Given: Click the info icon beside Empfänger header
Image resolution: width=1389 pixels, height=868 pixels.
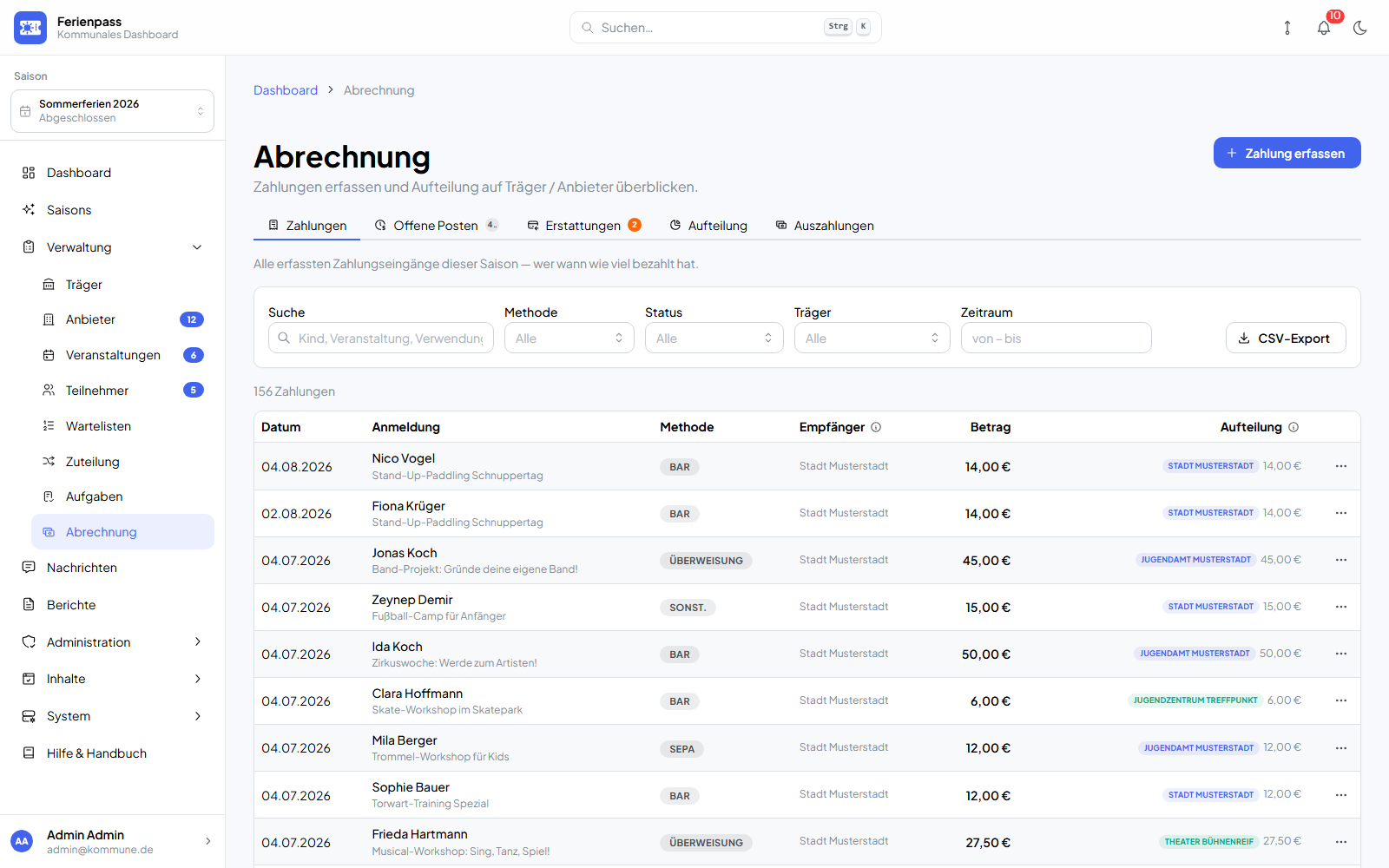Looking at the screenshot, I should tap(876, 427).
